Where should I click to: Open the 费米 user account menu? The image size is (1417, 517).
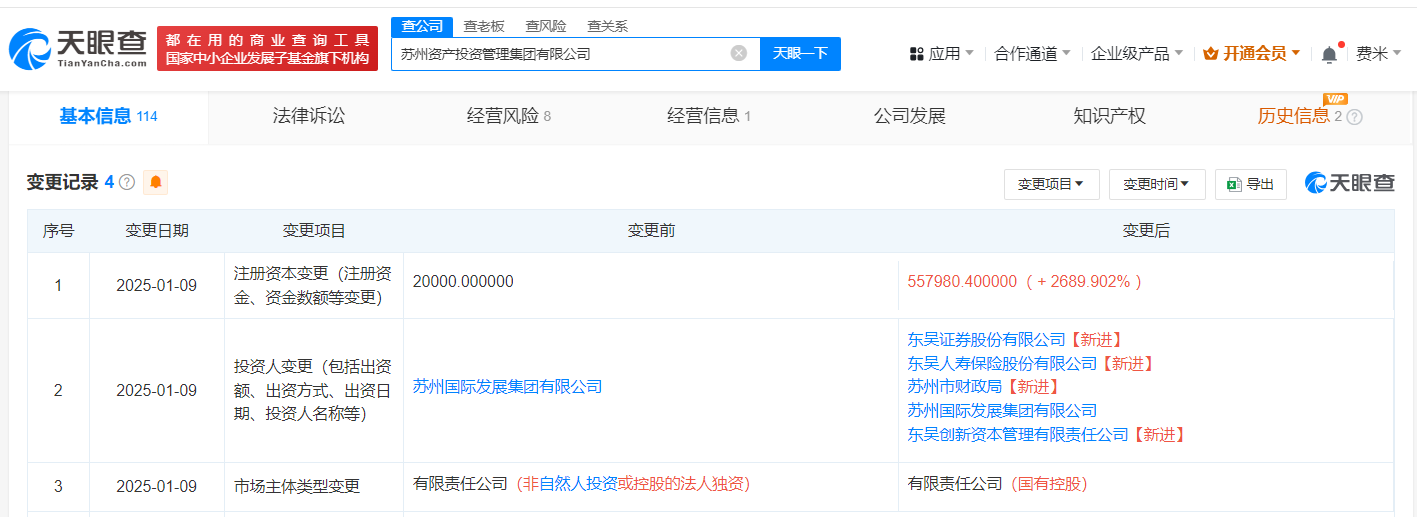[1378, 54]
